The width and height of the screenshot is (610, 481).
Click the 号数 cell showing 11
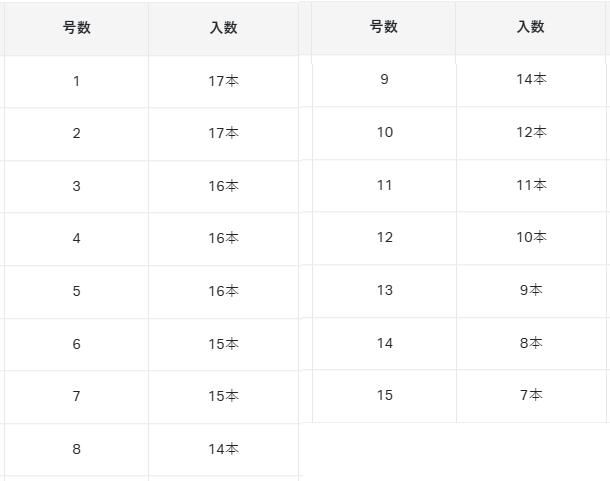coord(384,185)
